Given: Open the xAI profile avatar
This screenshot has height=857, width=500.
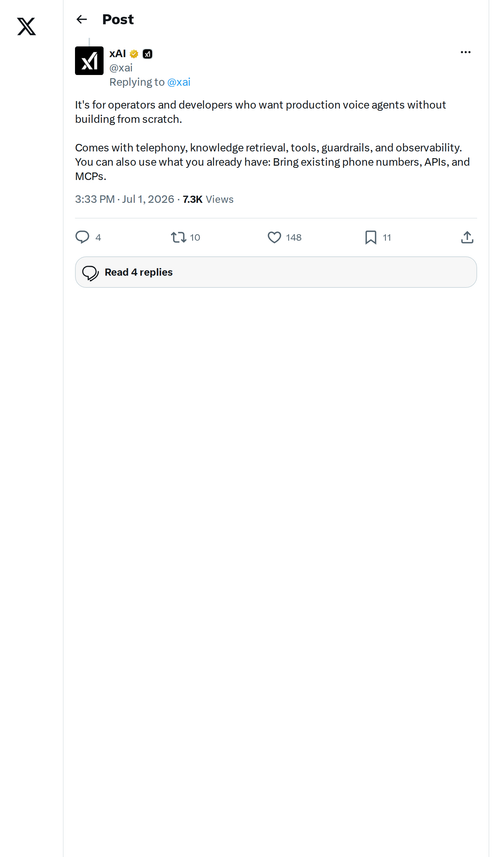Looking at the screenshot, I should pos(89,61).
